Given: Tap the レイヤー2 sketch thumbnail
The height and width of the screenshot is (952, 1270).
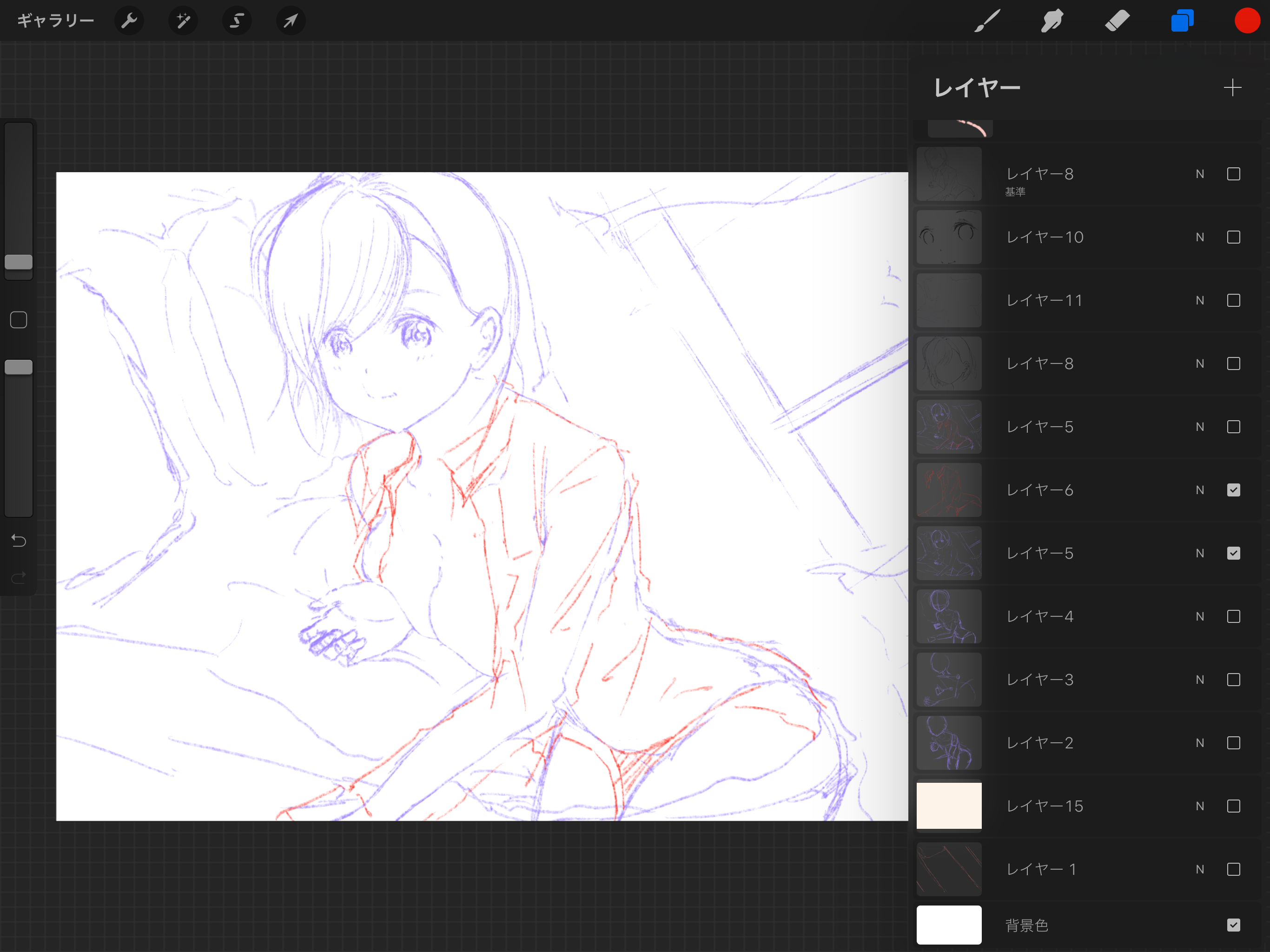Looking at the screenshot, I should [x=948, y=742].
